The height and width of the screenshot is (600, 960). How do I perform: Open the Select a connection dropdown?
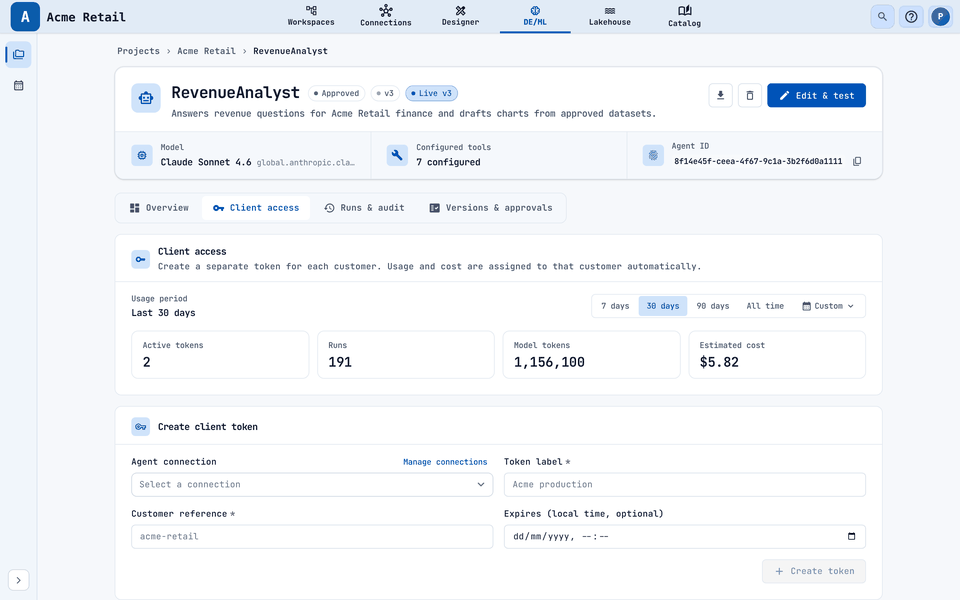point(312,484)
